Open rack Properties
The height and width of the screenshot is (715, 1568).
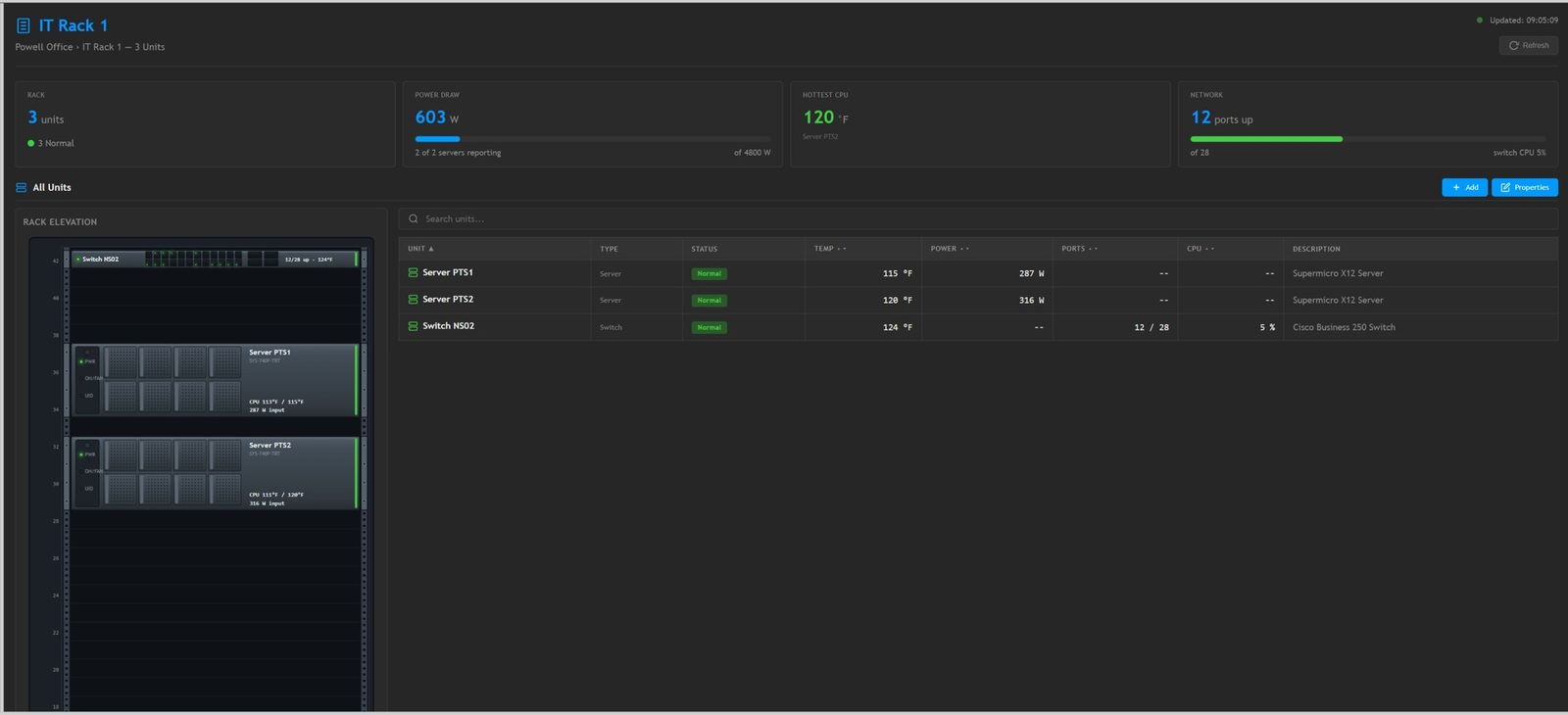click(1524, 187)
